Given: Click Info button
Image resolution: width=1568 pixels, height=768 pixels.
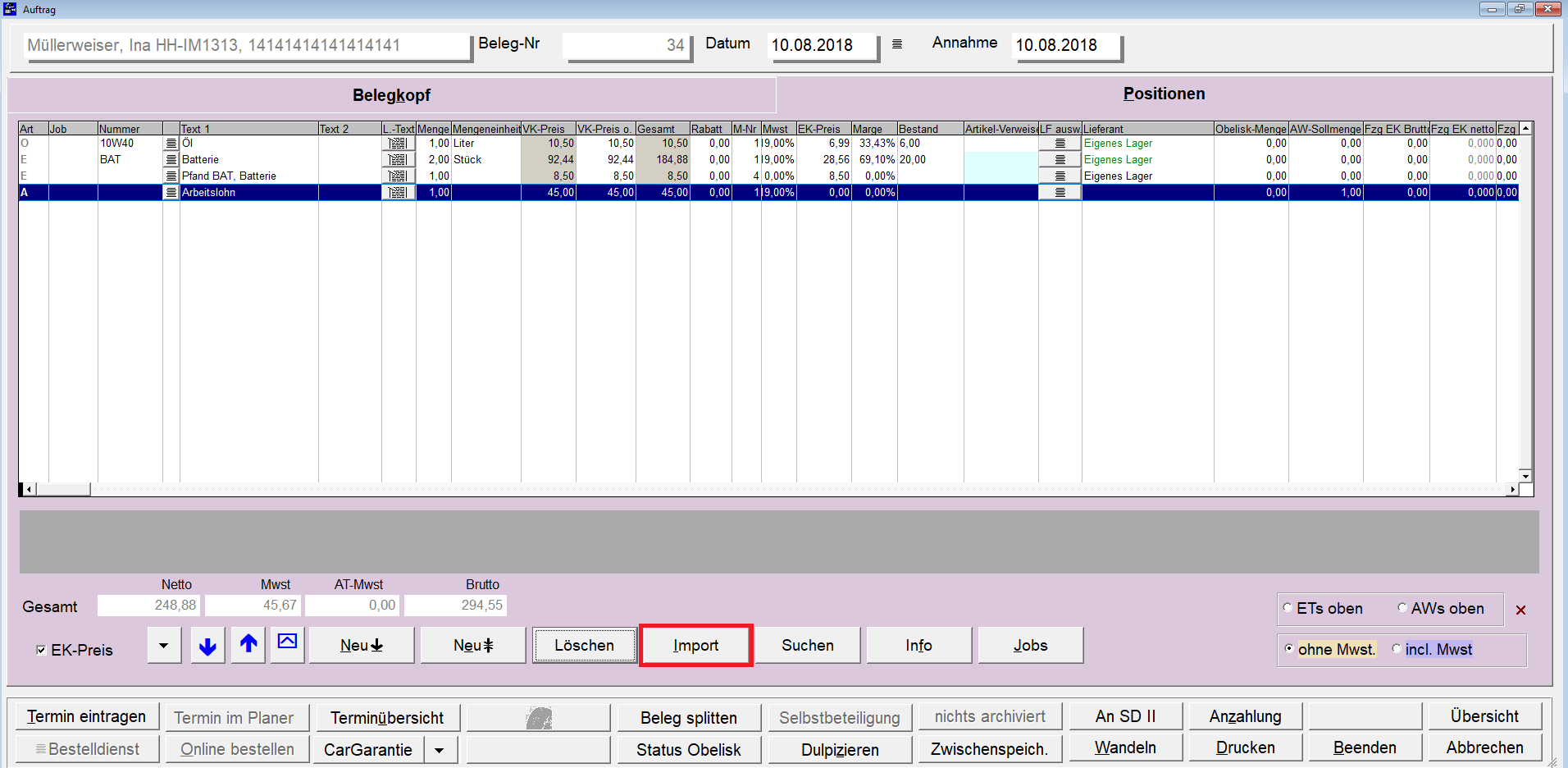Looking at the screenshot, I should [918, 646].
